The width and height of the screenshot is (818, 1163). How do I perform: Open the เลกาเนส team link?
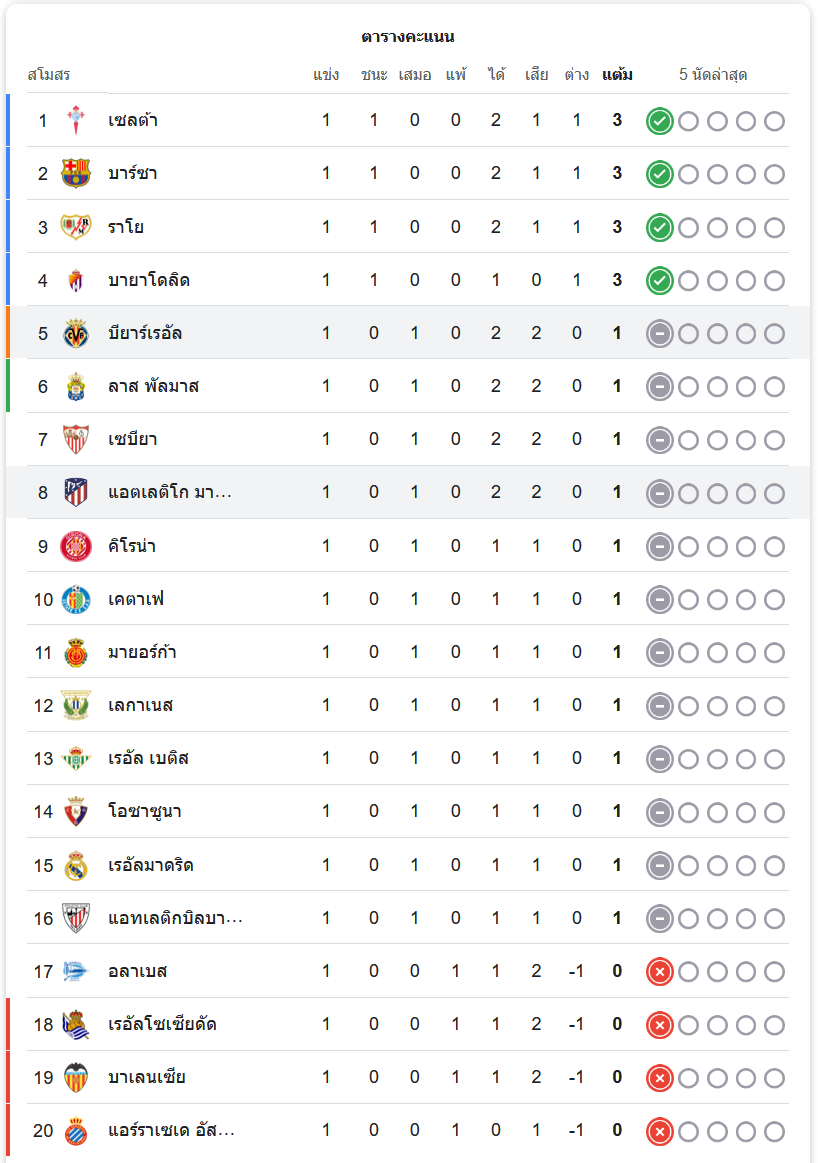pyautogui.click(x=141, y=705)
